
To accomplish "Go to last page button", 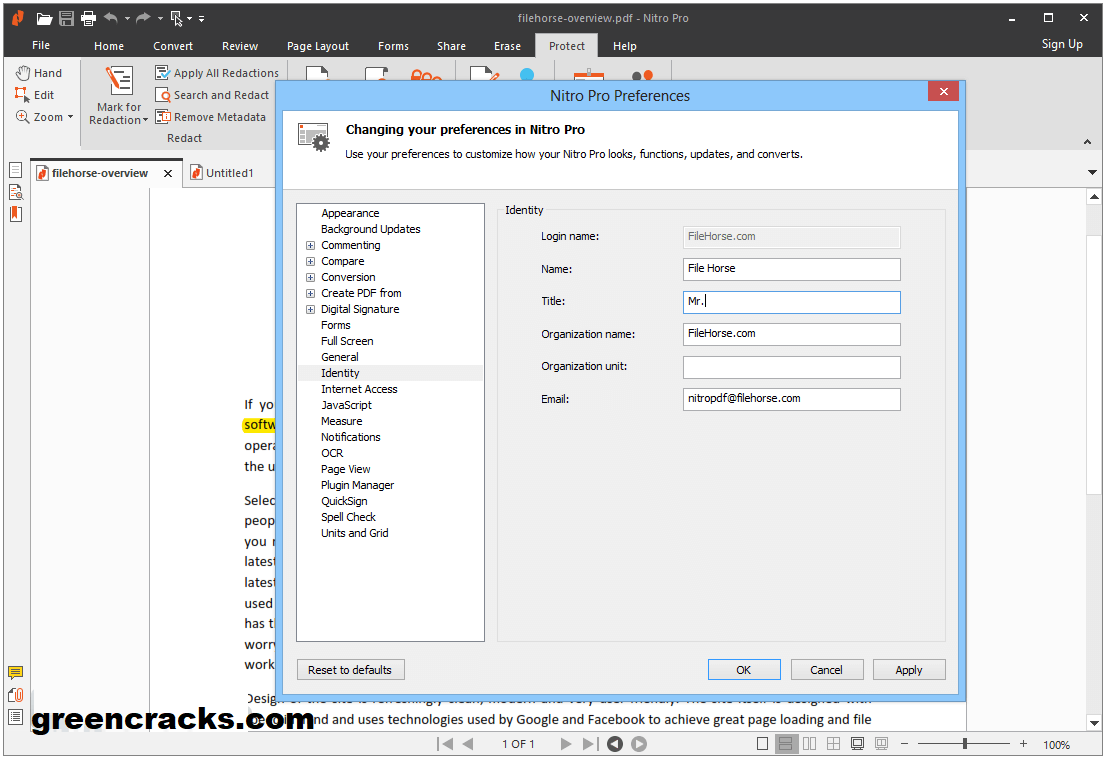I will point(590,743).
